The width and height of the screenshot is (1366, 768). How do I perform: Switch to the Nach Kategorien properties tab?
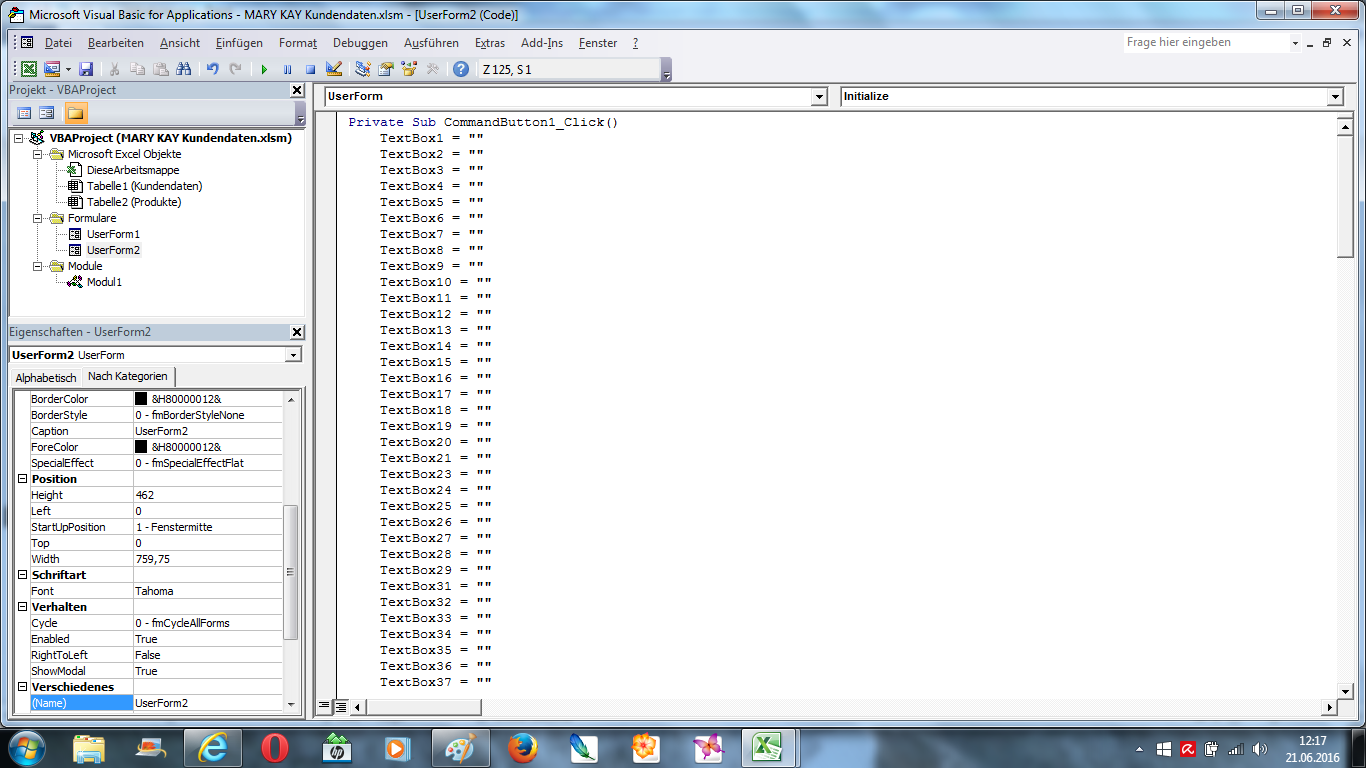tap(128, 376)
